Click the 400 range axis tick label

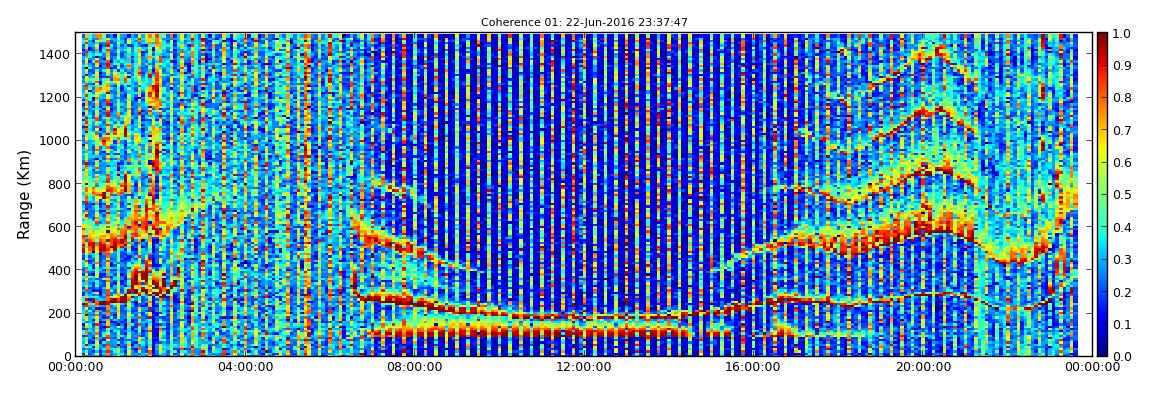coord(60,270)
